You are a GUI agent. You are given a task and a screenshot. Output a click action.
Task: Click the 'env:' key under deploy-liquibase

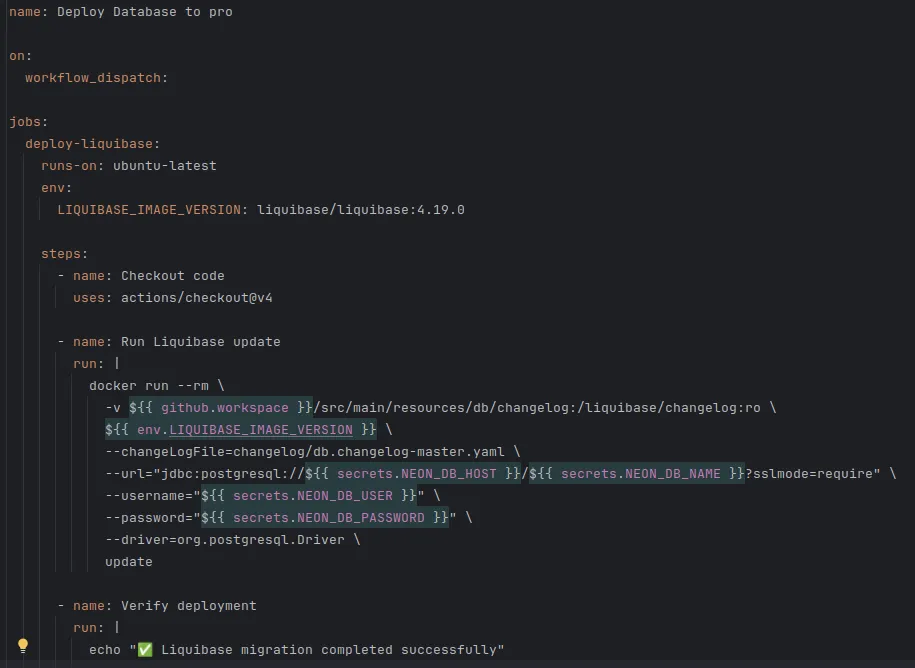(x=56, y=188)
